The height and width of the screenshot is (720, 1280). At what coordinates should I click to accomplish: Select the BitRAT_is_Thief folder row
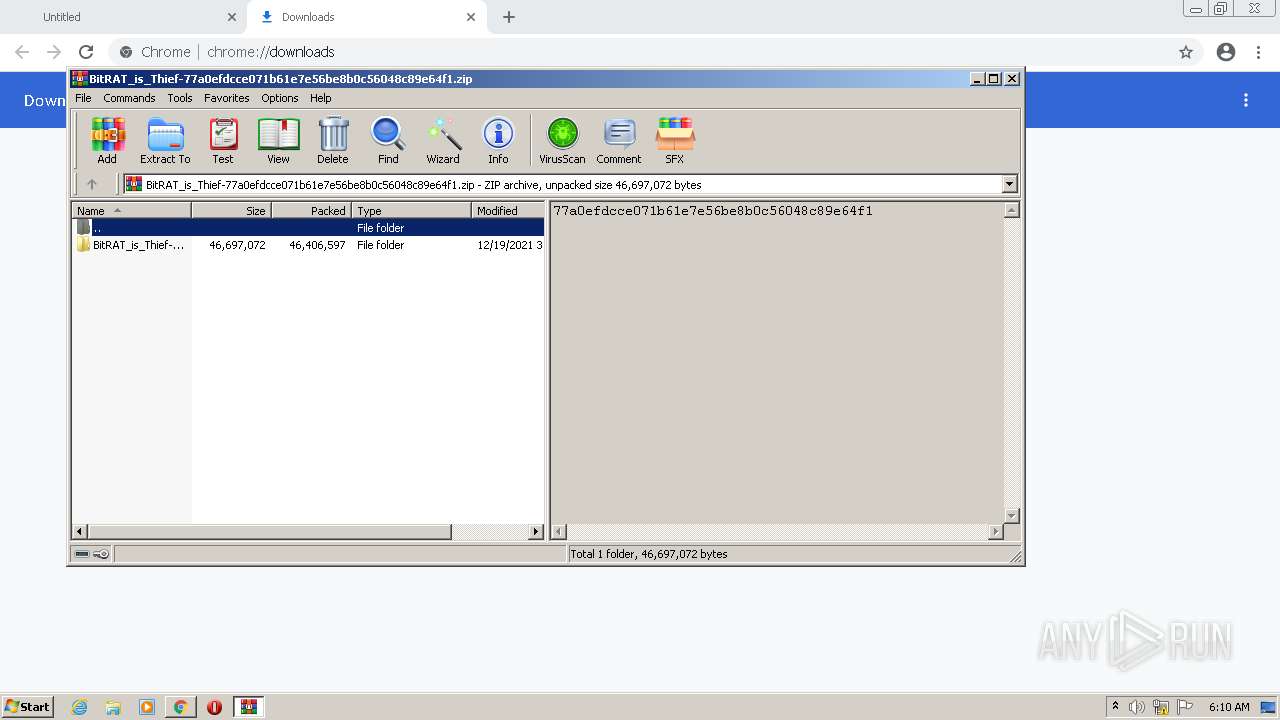(x=308, y=245)
